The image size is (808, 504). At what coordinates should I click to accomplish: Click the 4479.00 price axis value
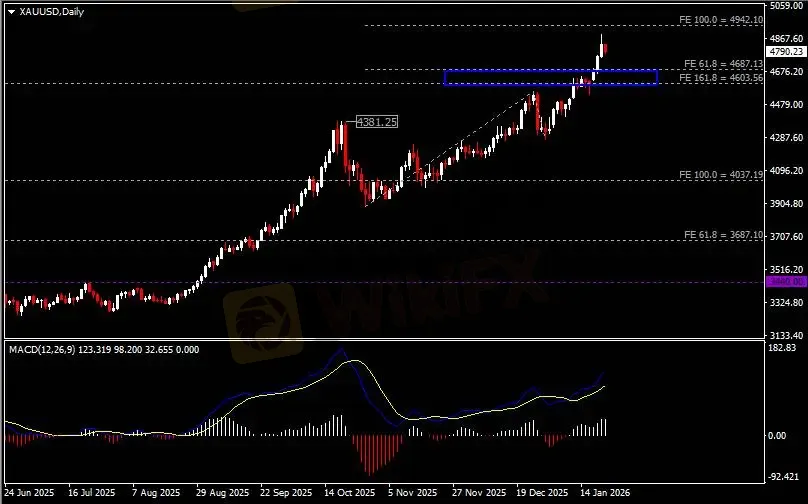pyautogui.click(x=786, y=105)
